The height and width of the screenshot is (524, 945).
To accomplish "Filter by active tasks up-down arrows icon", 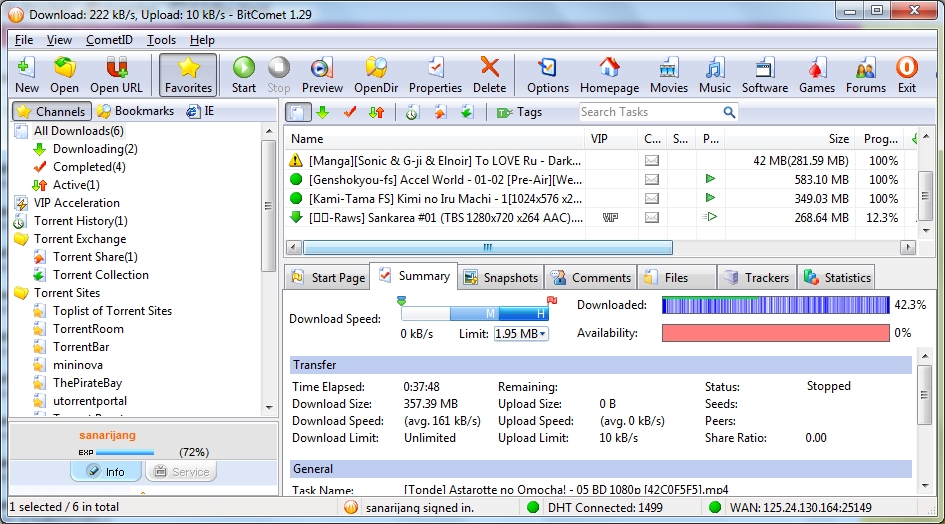I will 377,112.
